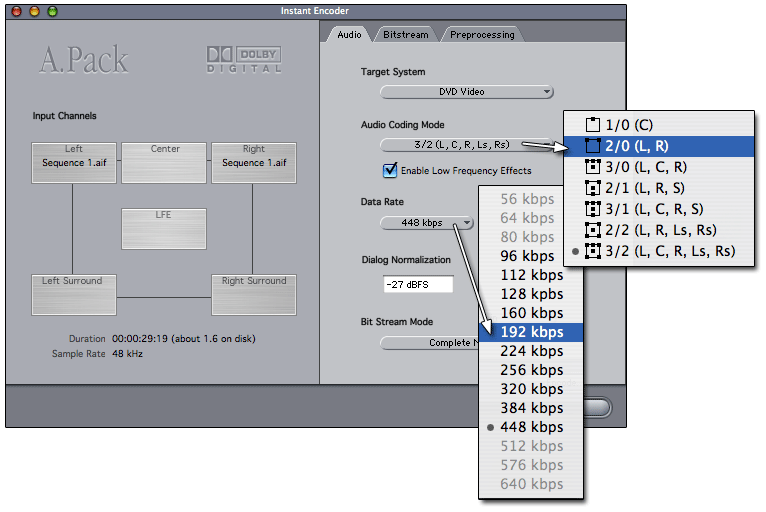766x512 pixels.
Task: Minimize the Instant Encoder window
Action: pyautogui.click(x=34, y=11)
